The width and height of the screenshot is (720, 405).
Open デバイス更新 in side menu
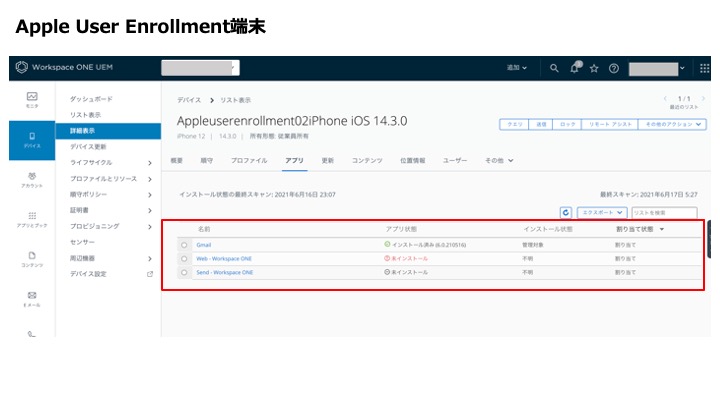coord(88,147)
